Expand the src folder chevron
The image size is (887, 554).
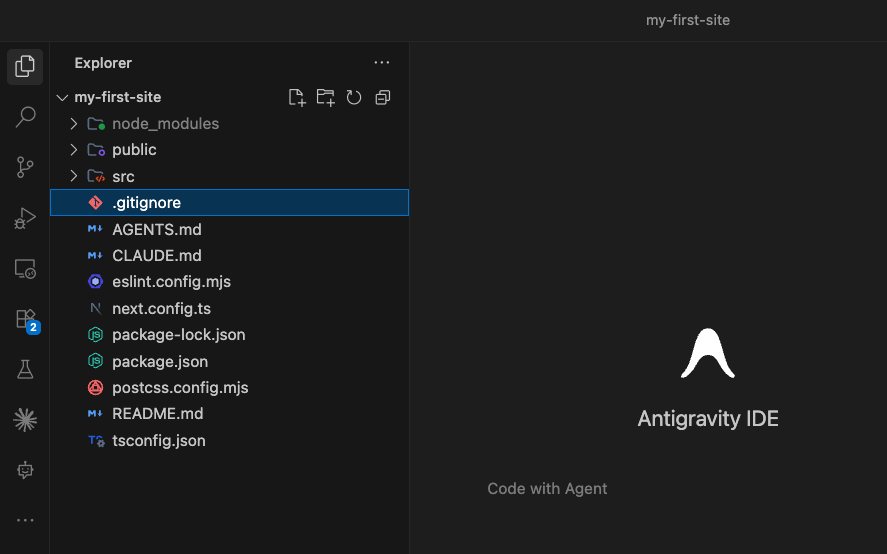point(74,176)
